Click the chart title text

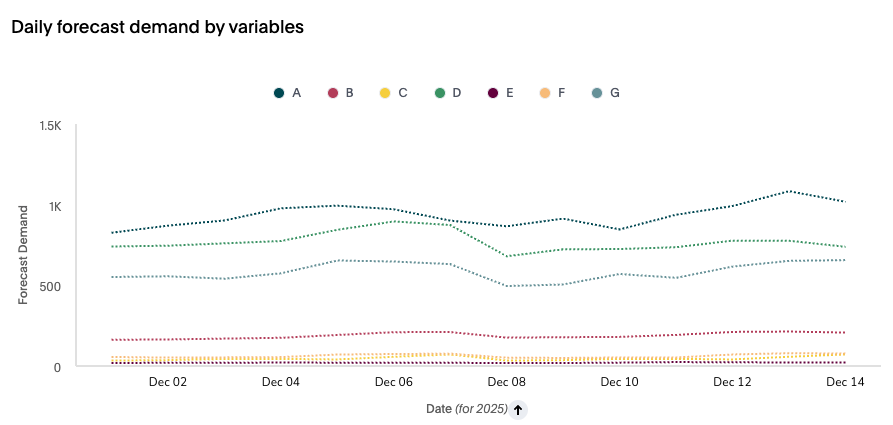pos(157,27)
